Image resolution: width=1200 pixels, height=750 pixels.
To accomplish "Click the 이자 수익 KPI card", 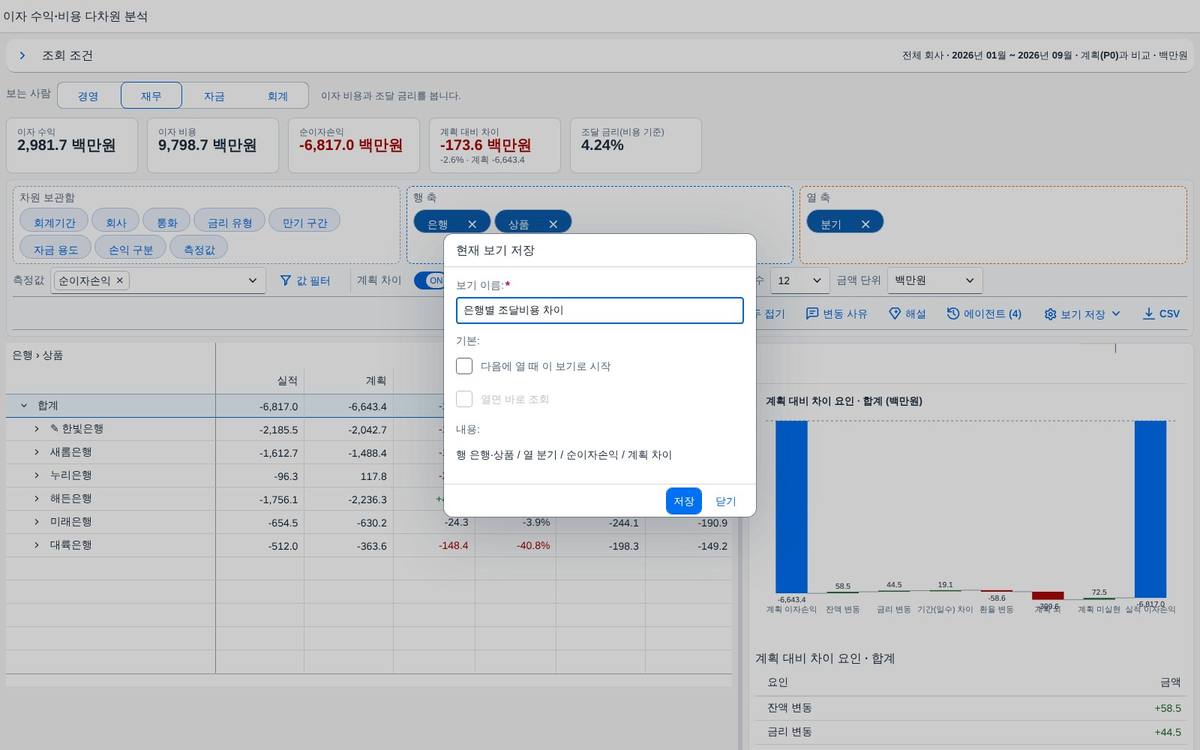I will coord(73,144).
